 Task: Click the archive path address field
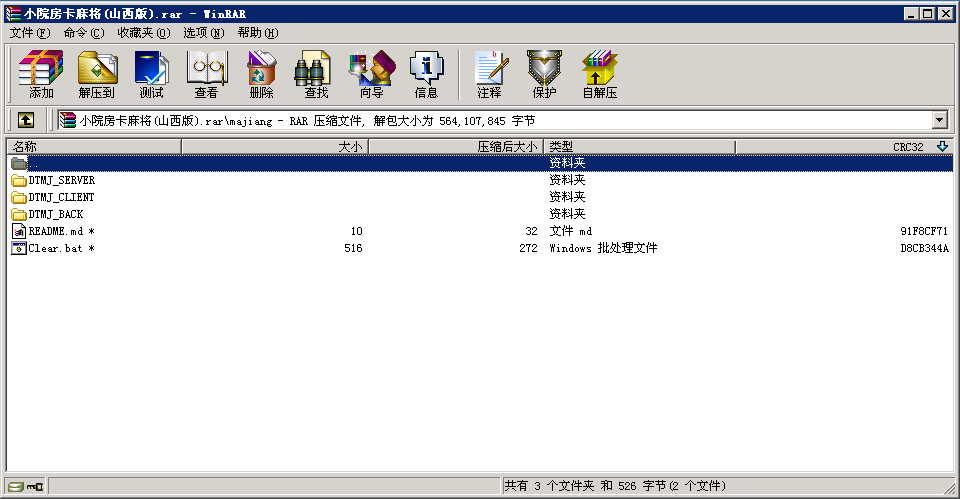[500, 120]
